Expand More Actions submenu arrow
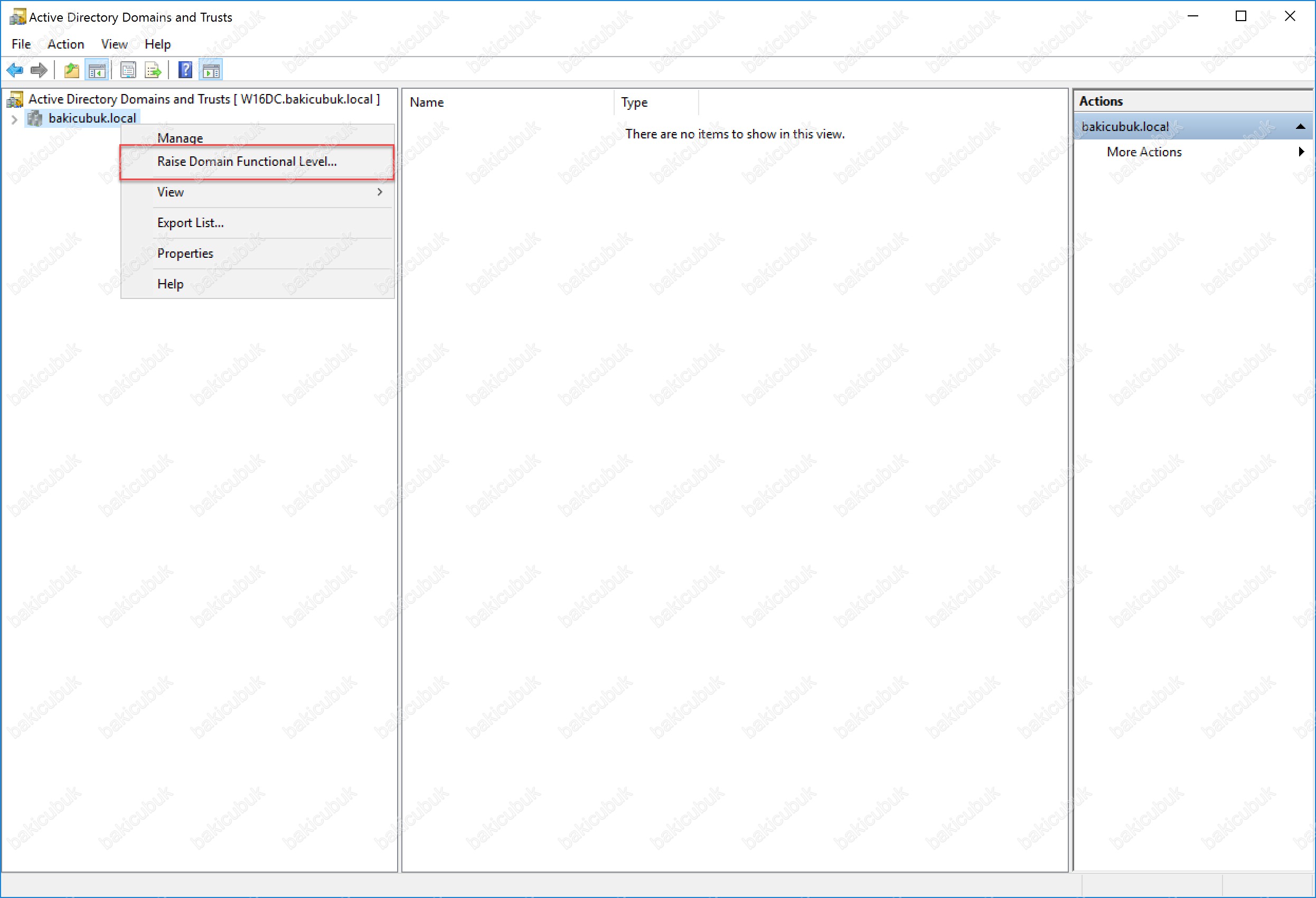1316x898 pixels. pos(1301,151)
